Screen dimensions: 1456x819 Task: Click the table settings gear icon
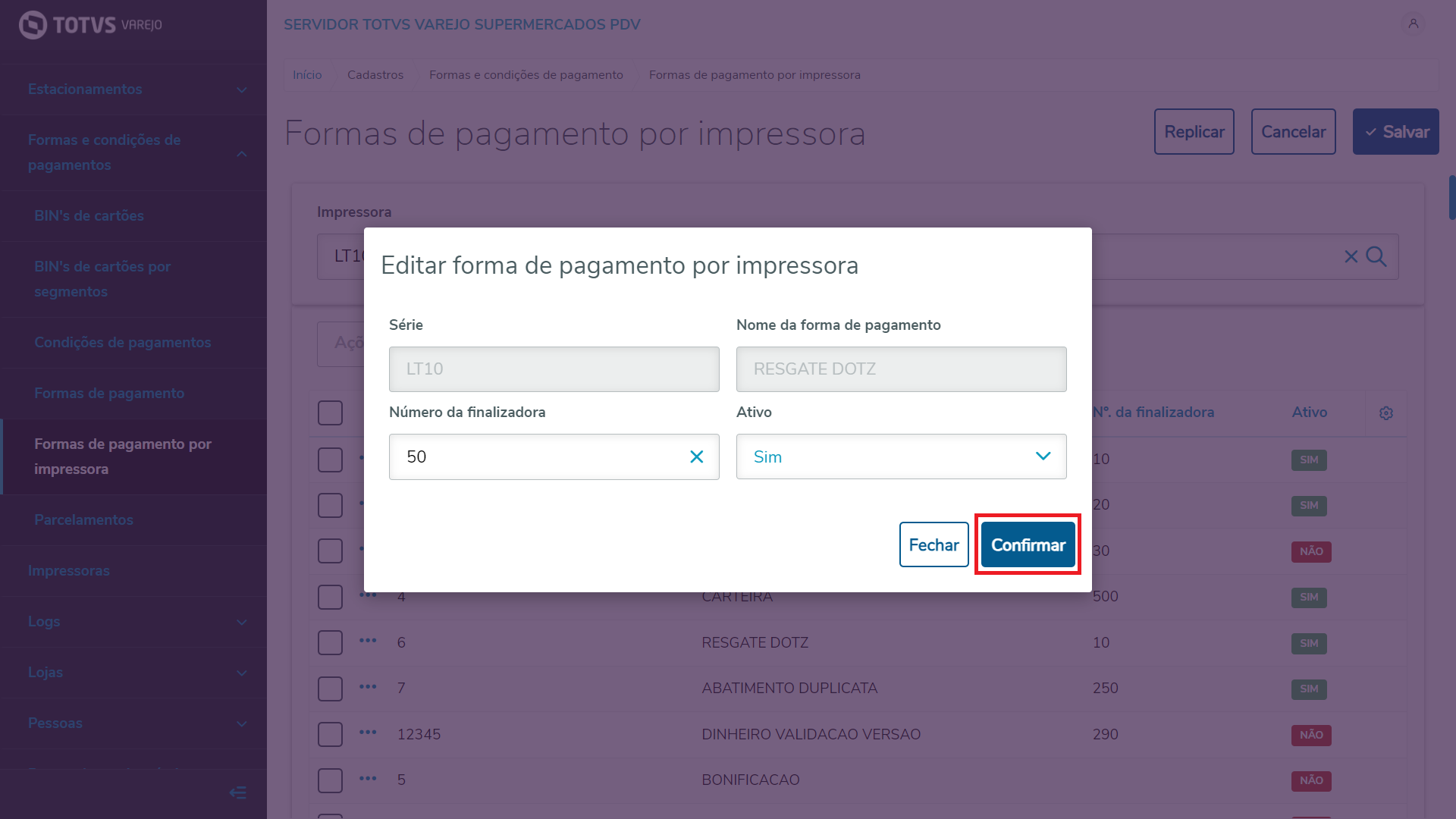pos(1385,413)
